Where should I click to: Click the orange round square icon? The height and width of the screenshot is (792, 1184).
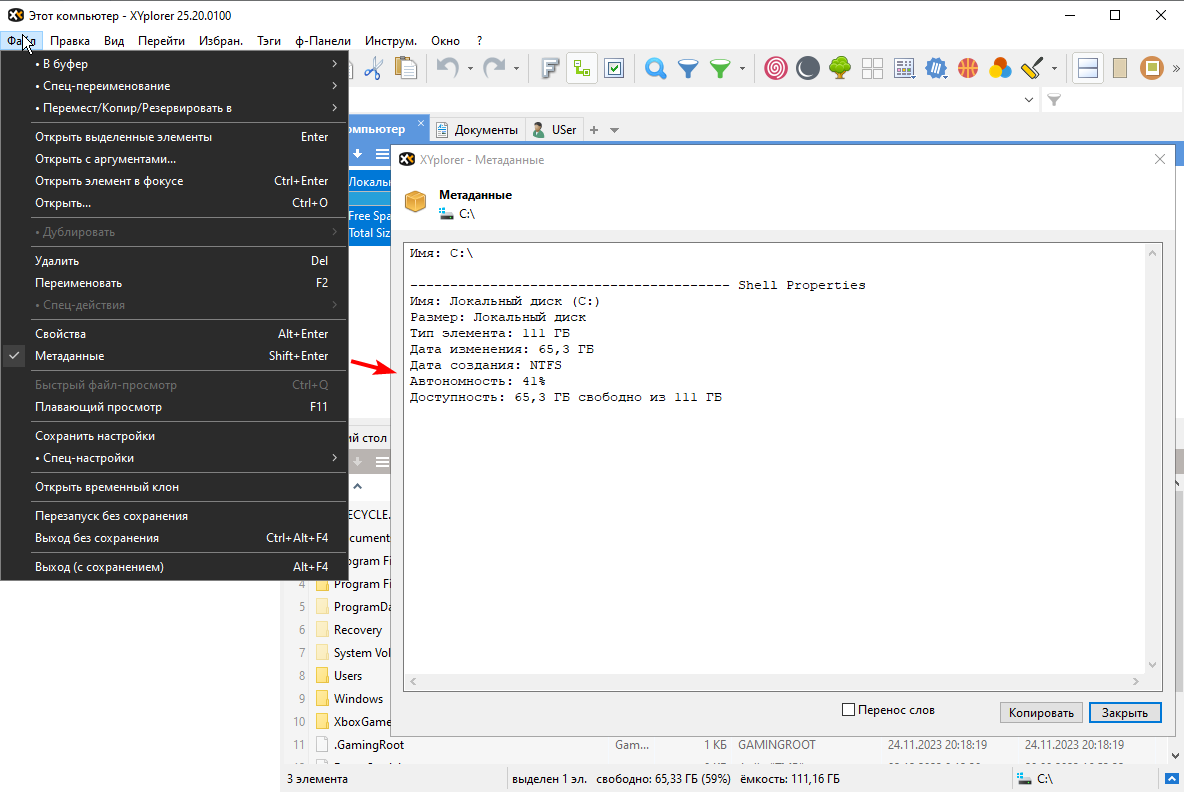(x=1152, y=69)
